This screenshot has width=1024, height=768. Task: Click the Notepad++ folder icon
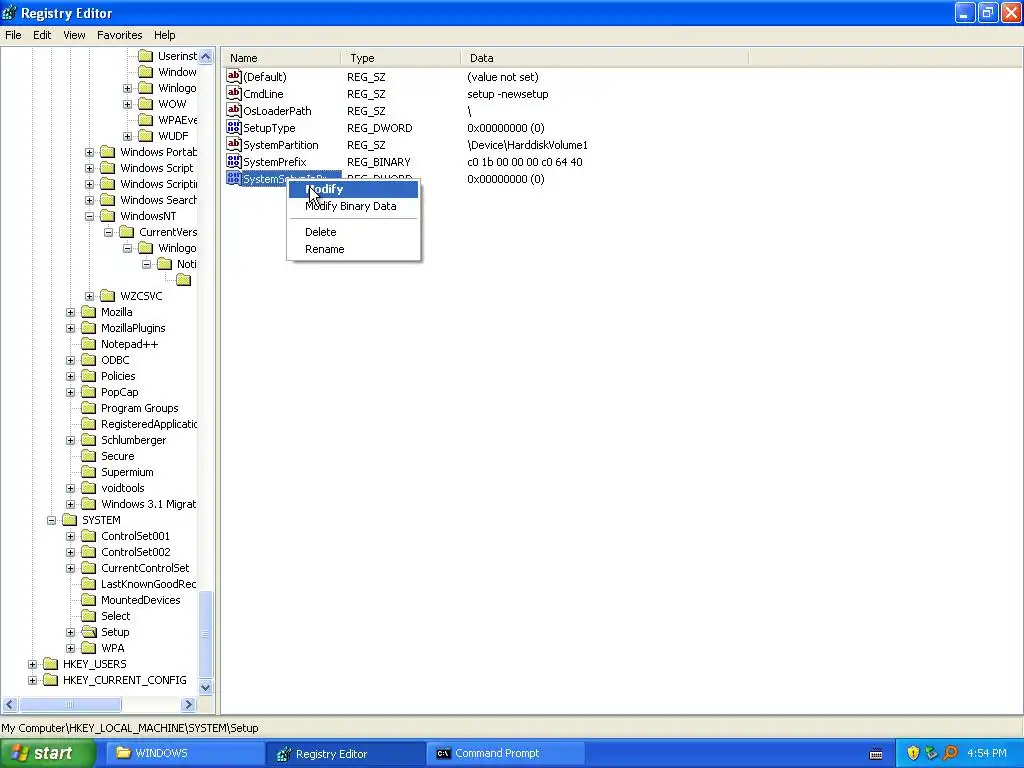tap(88, 344)
